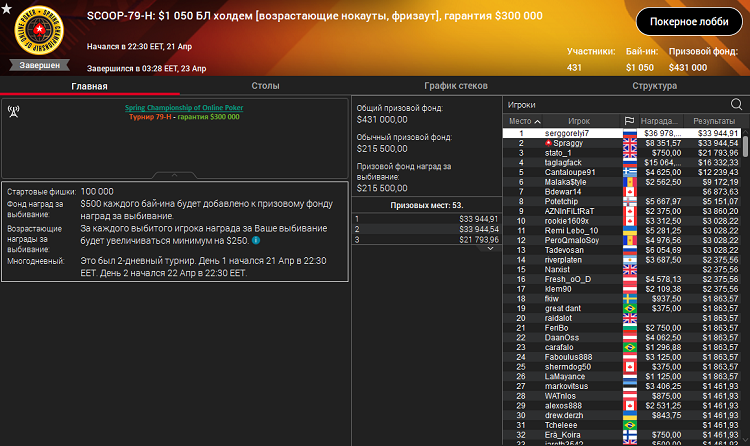Select the serggorelyi7 player row
Screen dimensions: 750x446
point(622,133)
